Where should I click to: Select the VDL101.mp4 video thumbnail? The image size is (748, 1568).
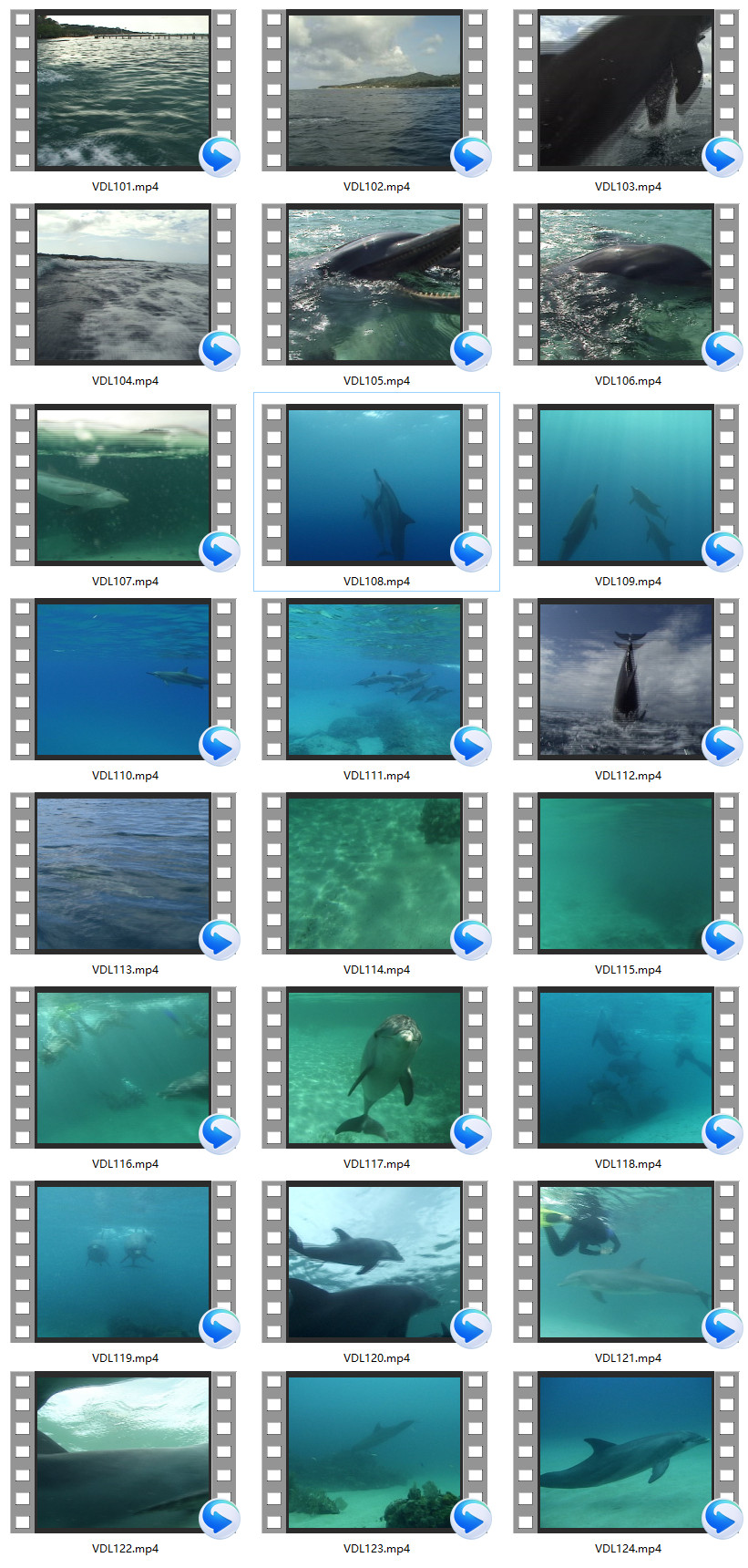123,90
